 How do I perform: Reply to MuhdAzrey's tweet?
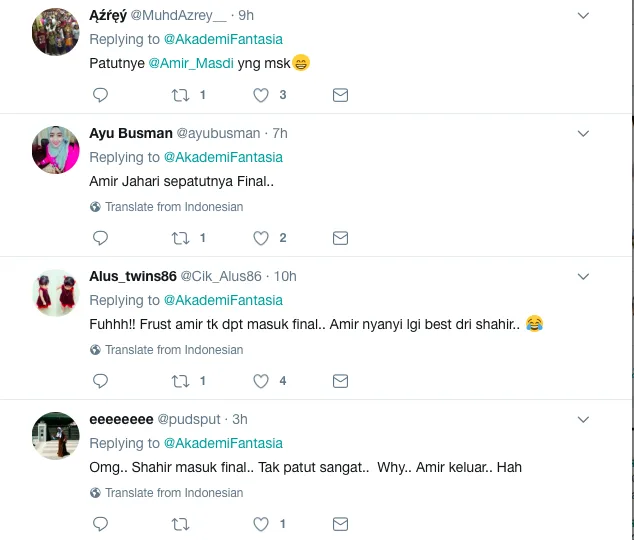pyautogui.click(x=100, y=95)
